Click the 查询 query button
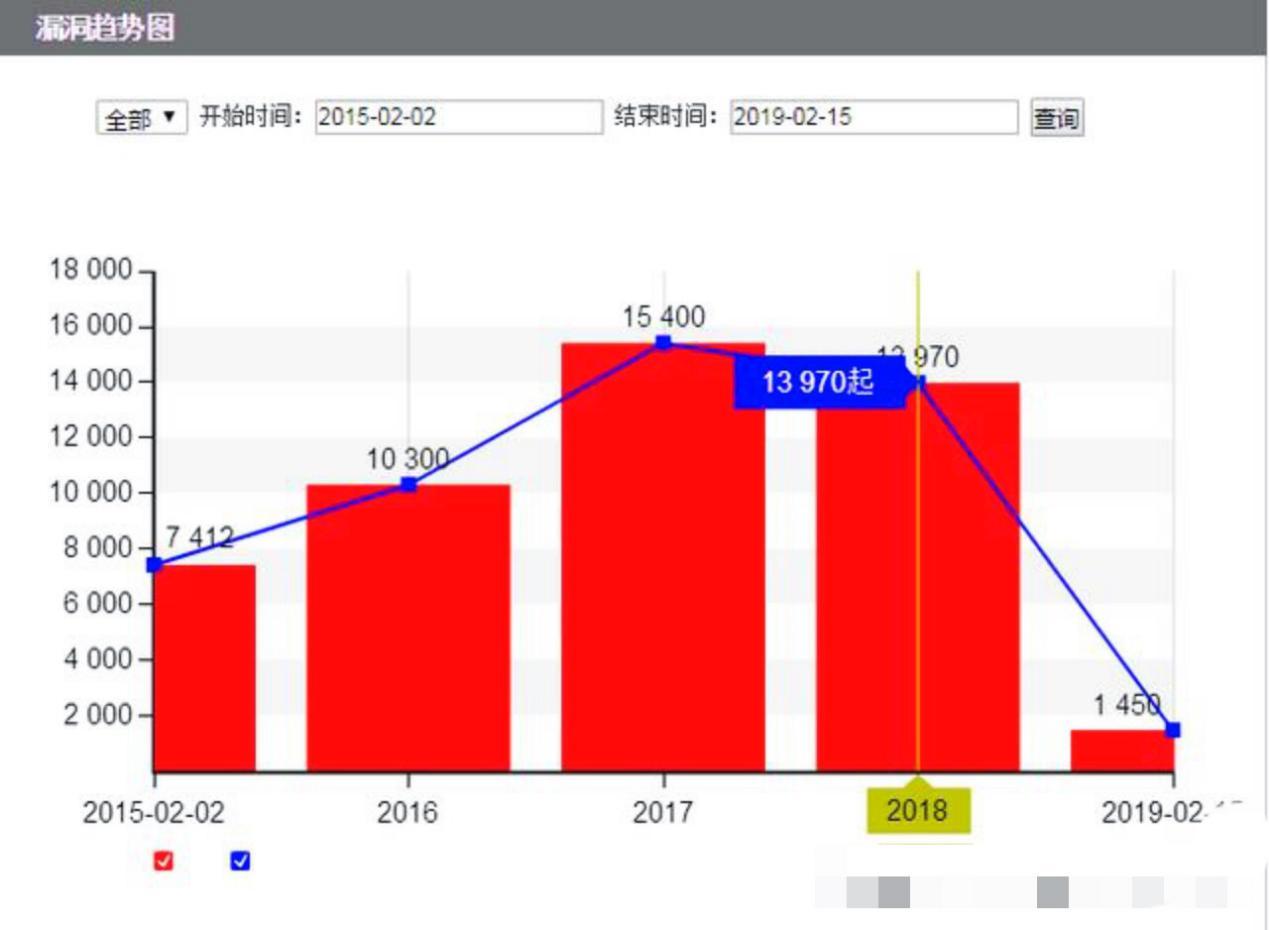Screen dimensions: 1269x930 pyautogui.click(x=1057, y=118)
